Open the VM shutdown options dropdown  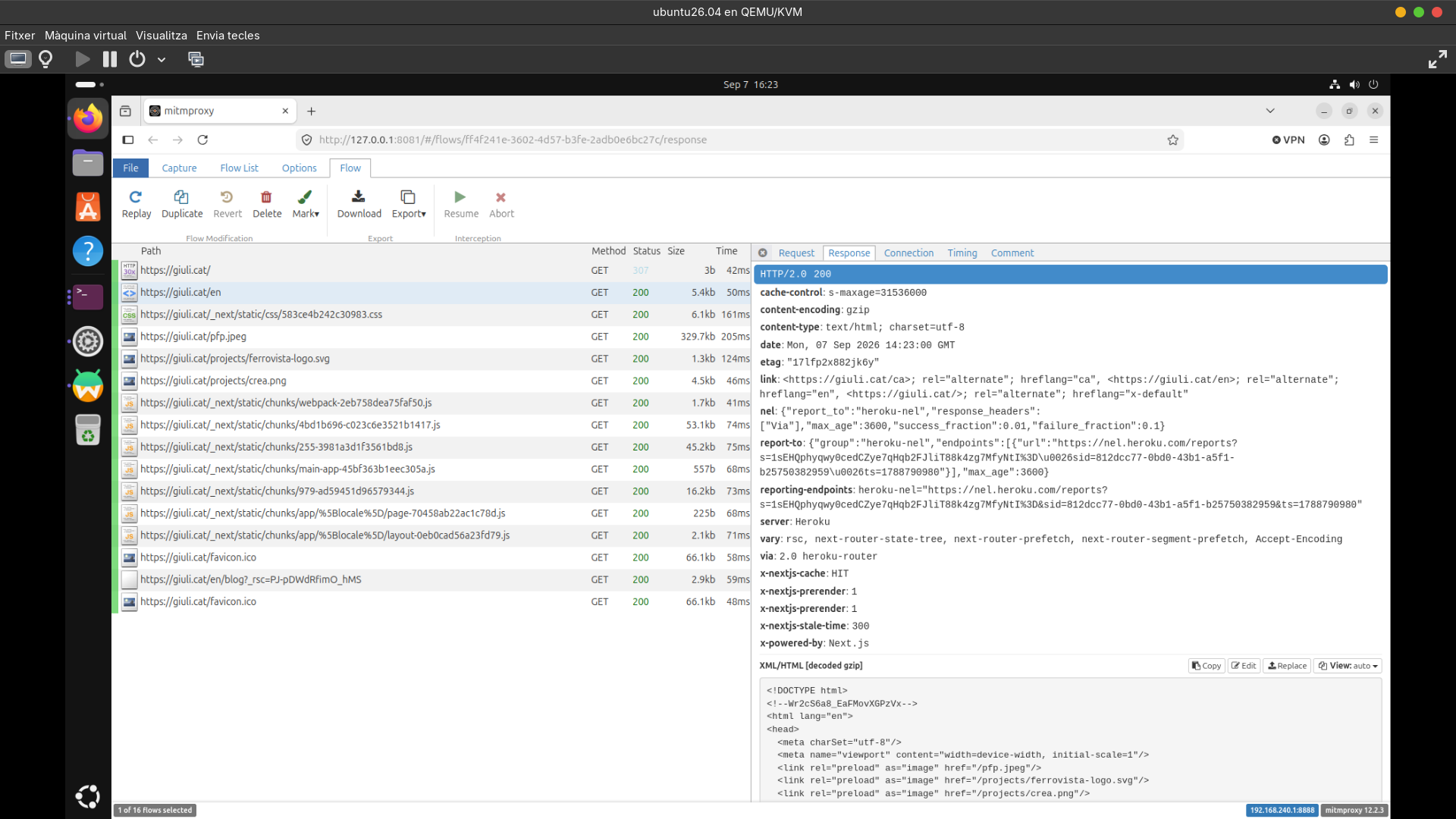(x=162, y=59)
